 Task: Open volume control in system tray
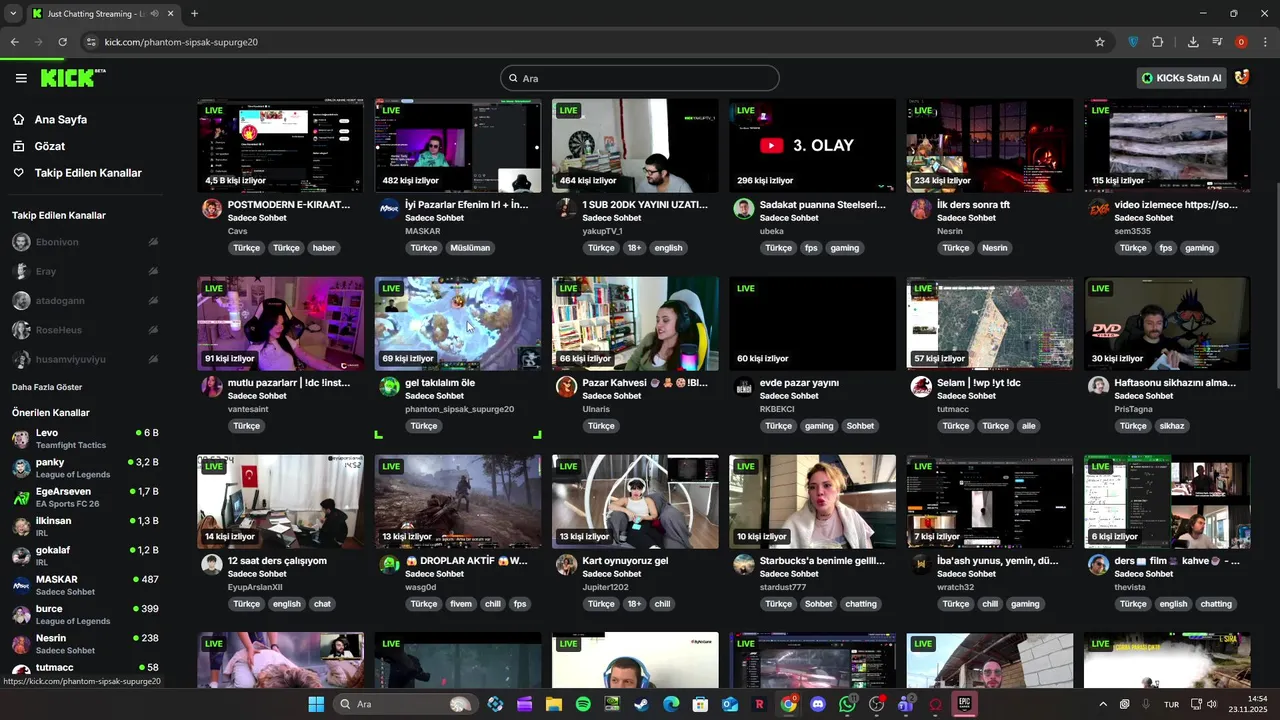coord(1211,704)
